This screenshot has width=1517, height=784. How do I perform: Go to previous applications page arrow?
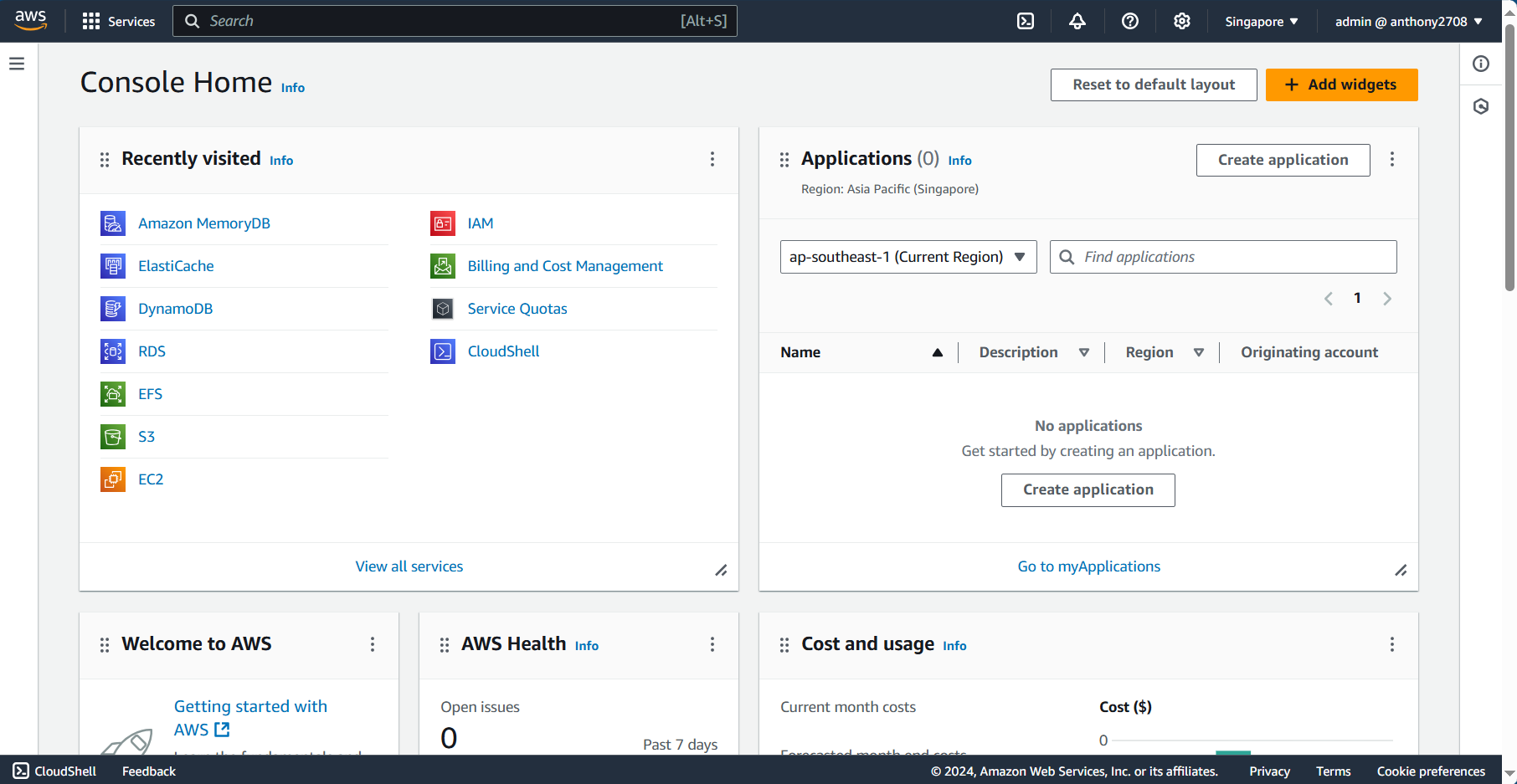click(x=1329, y=299)
